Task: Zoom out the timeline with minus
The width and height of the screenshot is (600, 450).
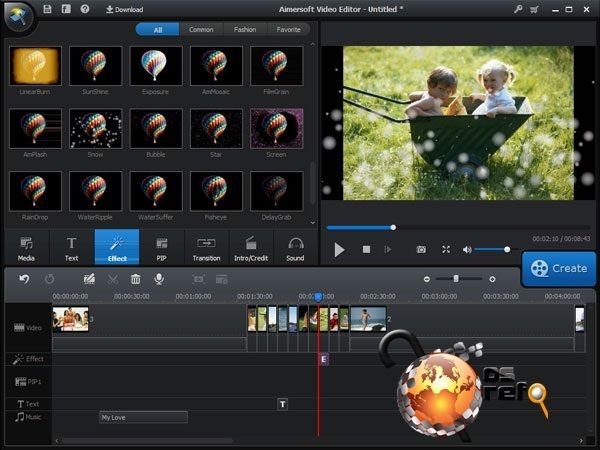Action: (x=427, y=279)
